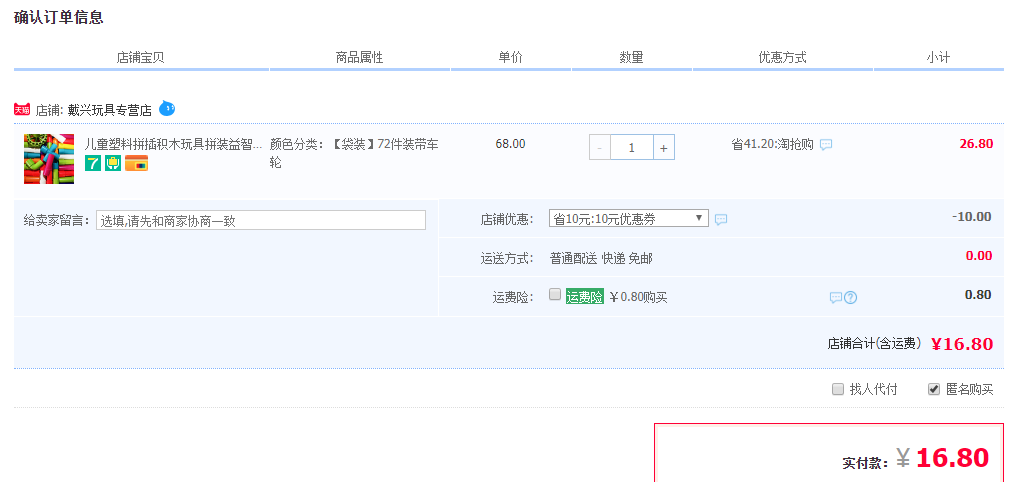Click the 0.80 insurance fee value
1012x482 pixels.
[978, 295]
